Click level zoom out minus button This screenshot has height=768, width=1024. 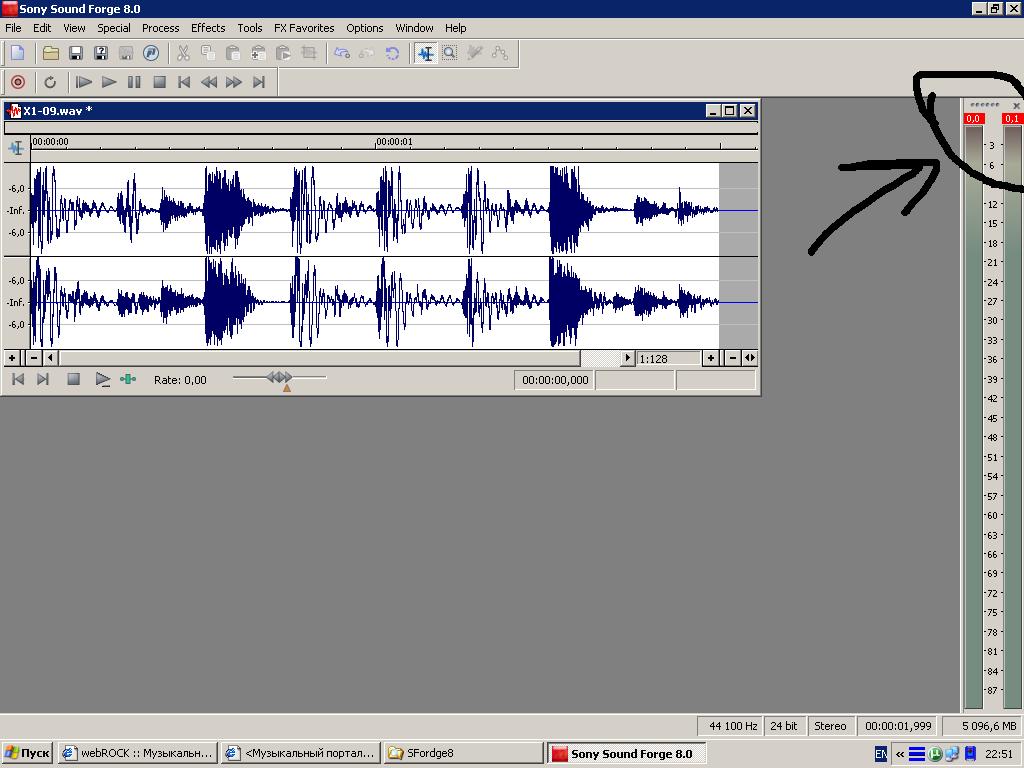[x=34, y=358]
